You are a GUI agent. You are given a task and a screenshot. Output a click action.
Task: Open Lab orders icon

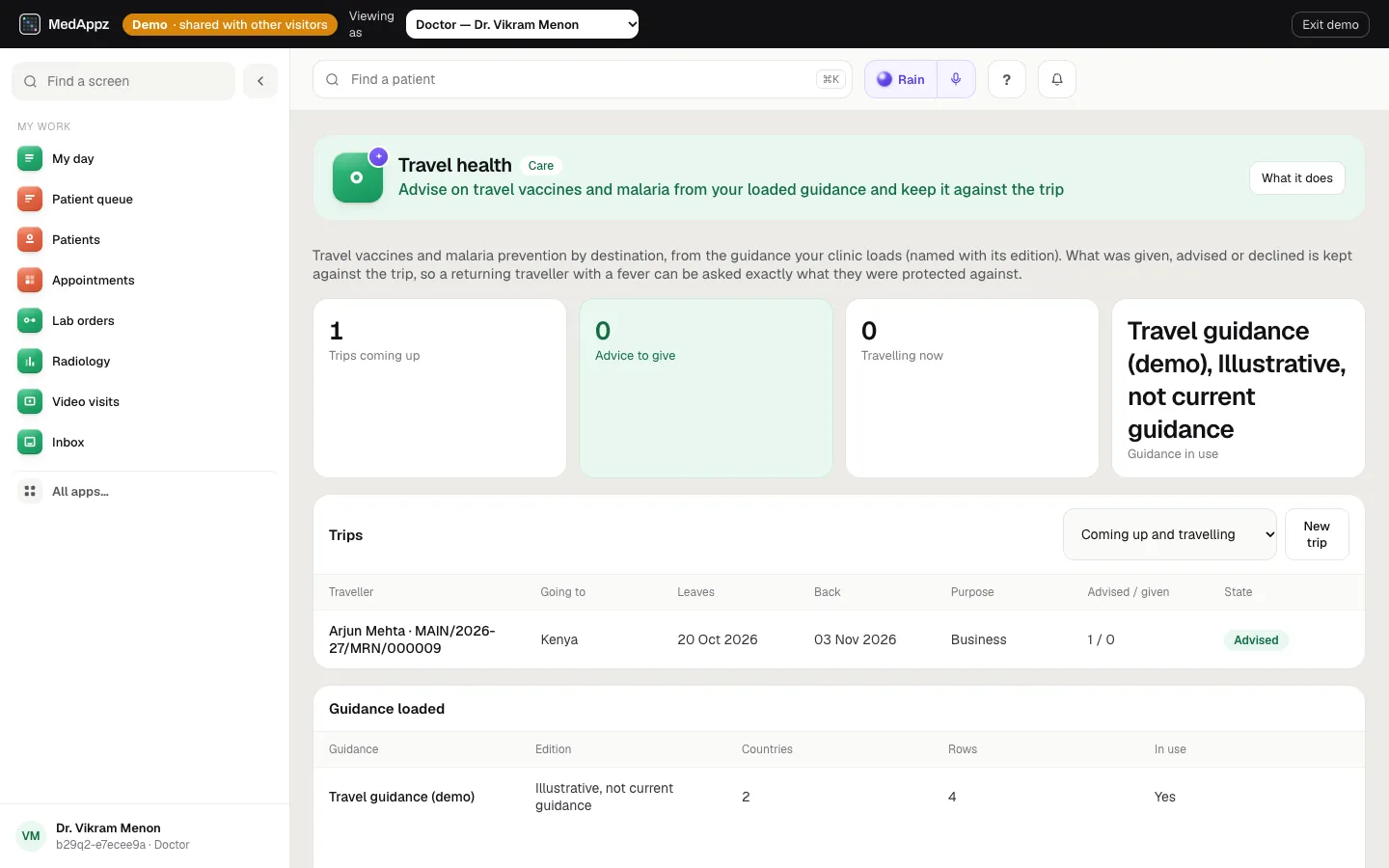(x=30, y=320)
